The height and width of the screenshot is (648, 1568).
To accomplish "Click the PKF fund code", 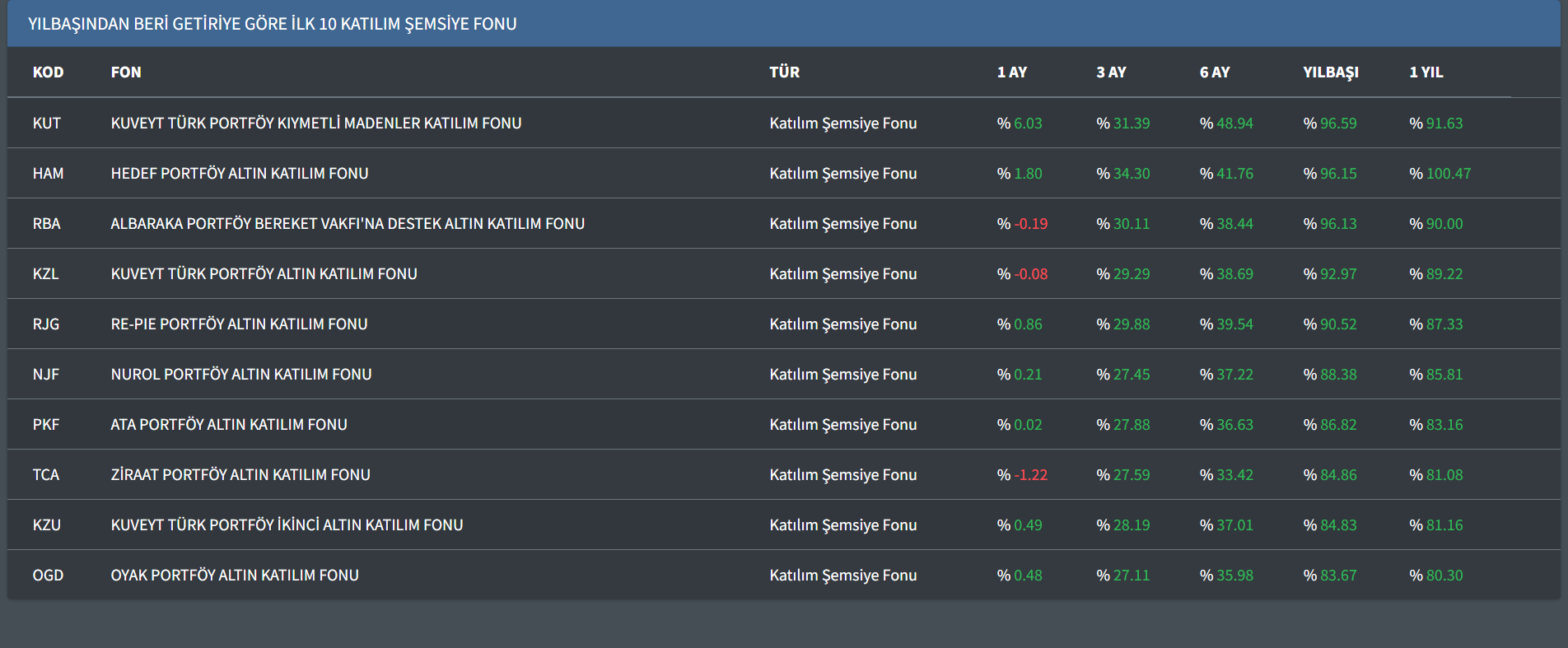I will pos(46,425).
